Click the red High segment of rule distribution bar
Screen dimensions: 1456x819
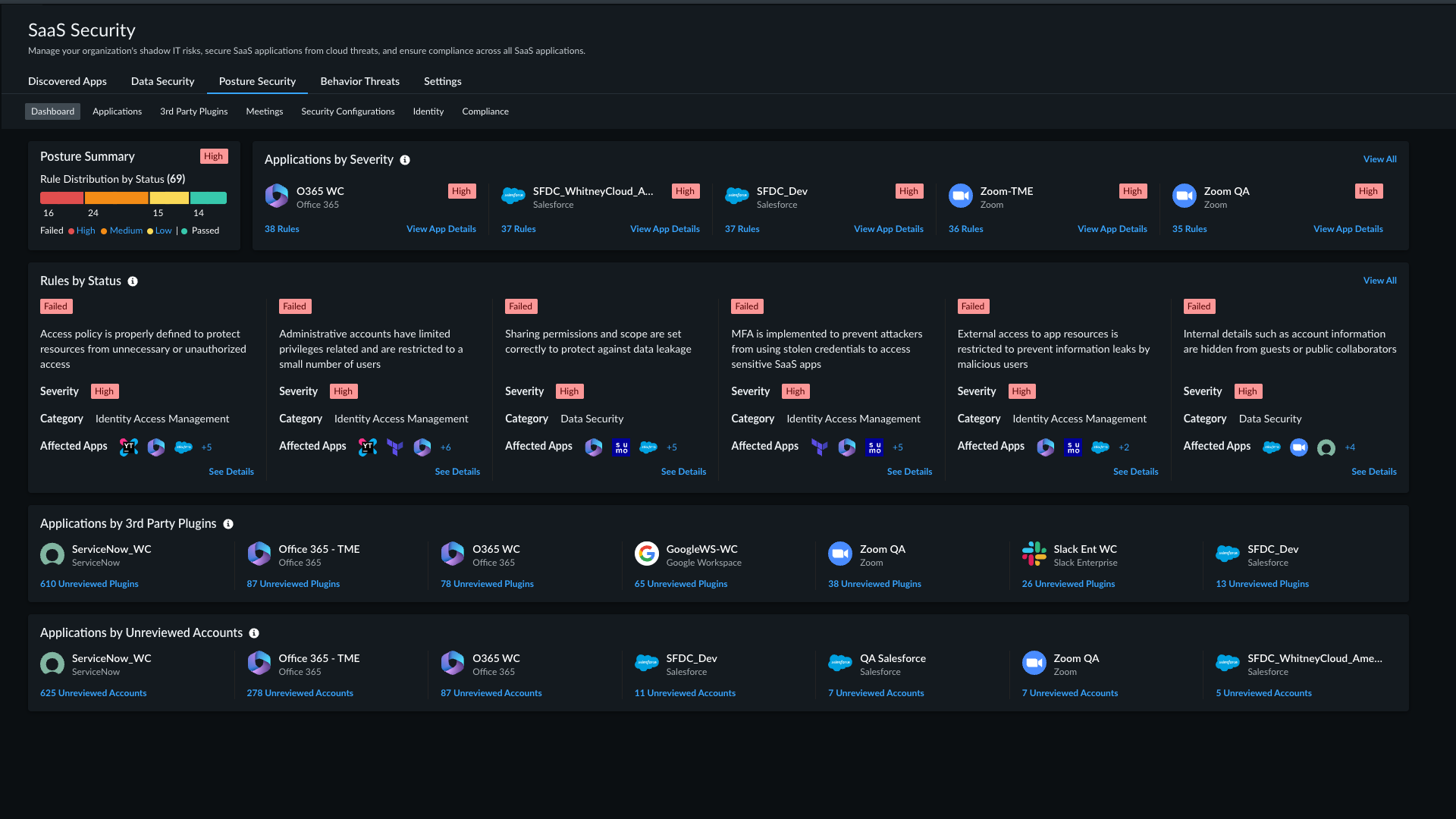click(x=61, y=198)
